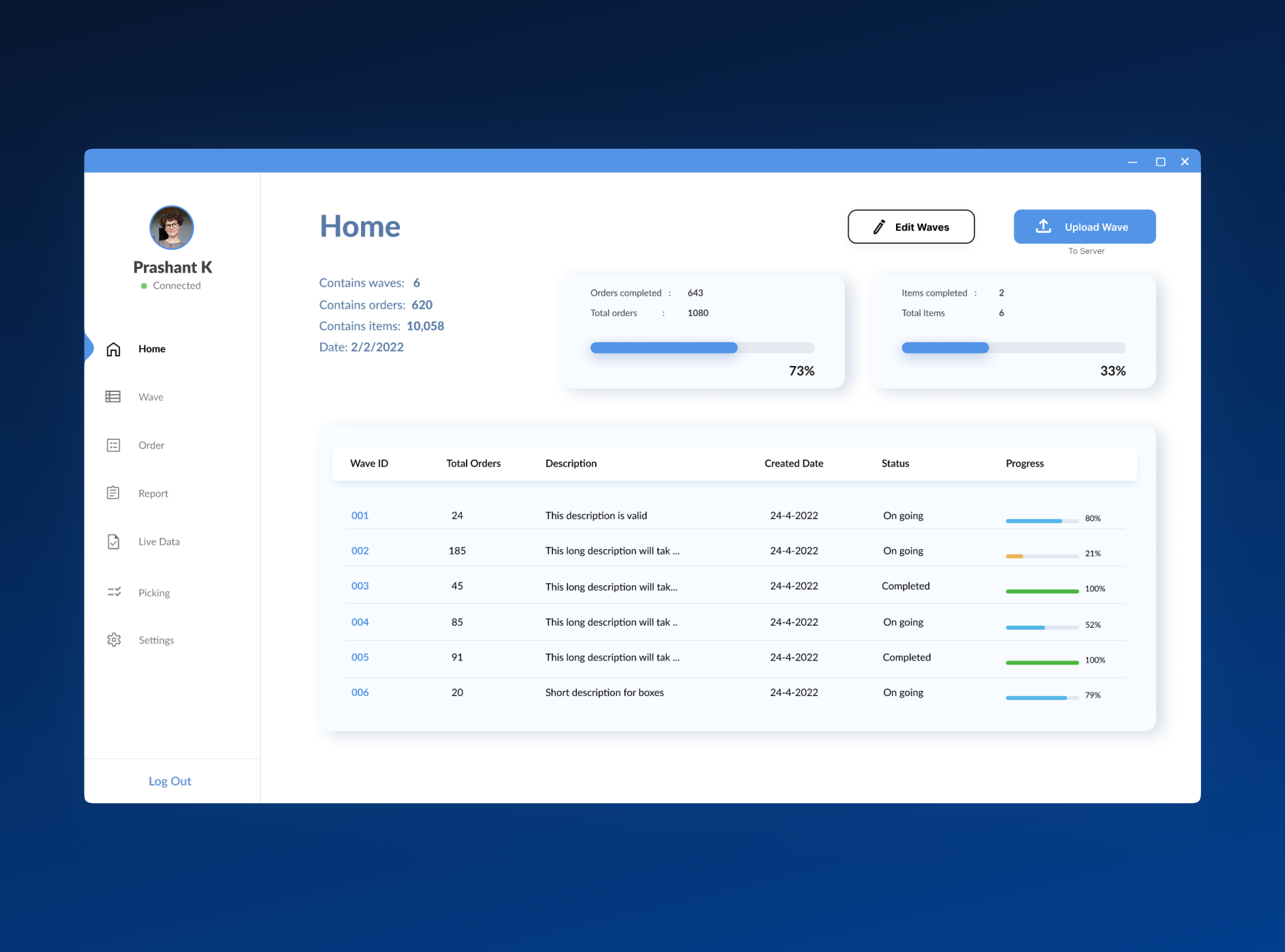The height and width of the screenshot is (952, 1285).
Task: Click wave 003's green 100% progress bar
Action: (1042, 591)
